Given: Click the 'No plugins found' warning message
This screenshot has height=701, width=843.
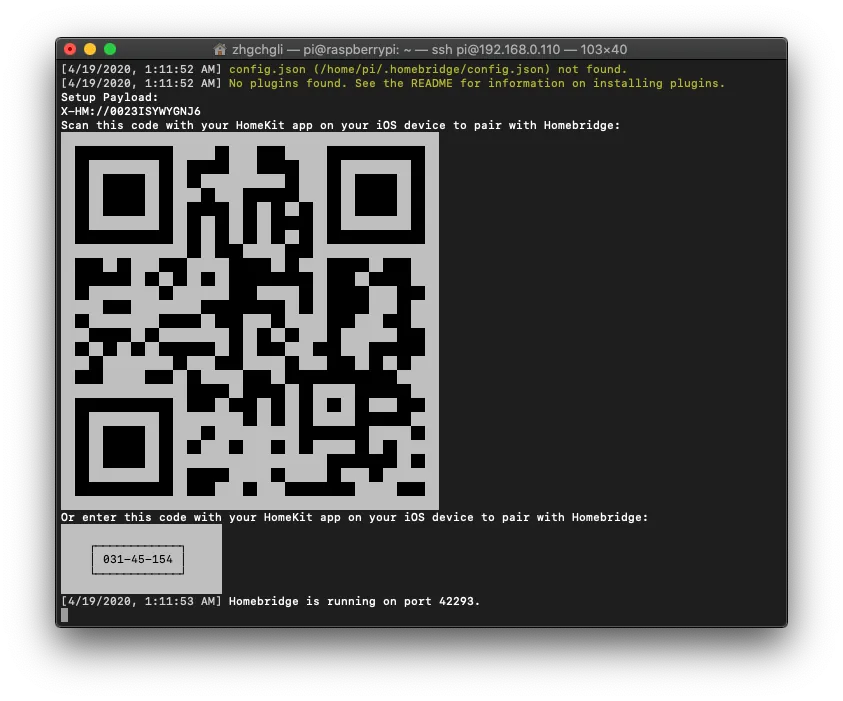Looking at the screenshot, I should pyautogui.click(x=477, y=83).
